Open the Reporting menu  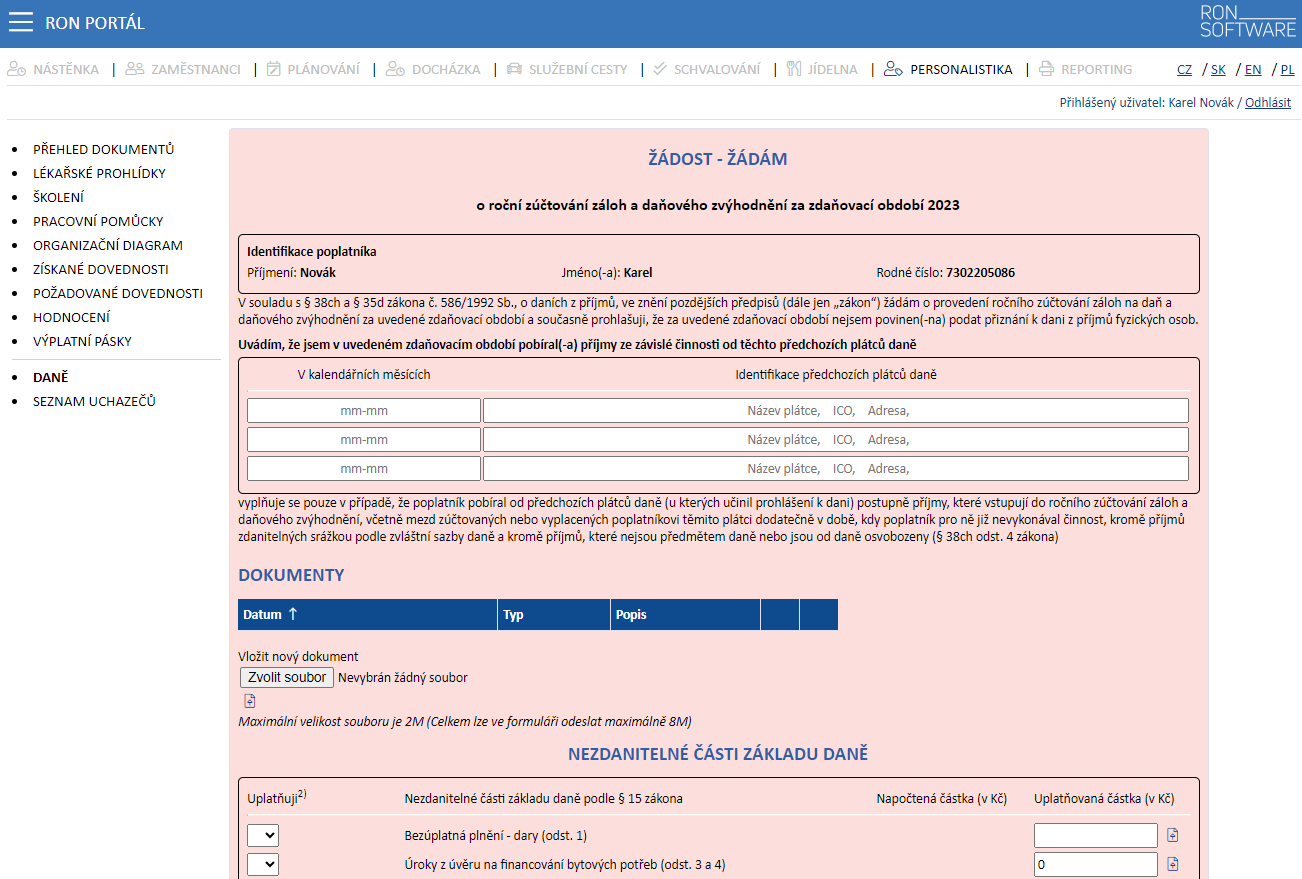tap(1097, 69)
